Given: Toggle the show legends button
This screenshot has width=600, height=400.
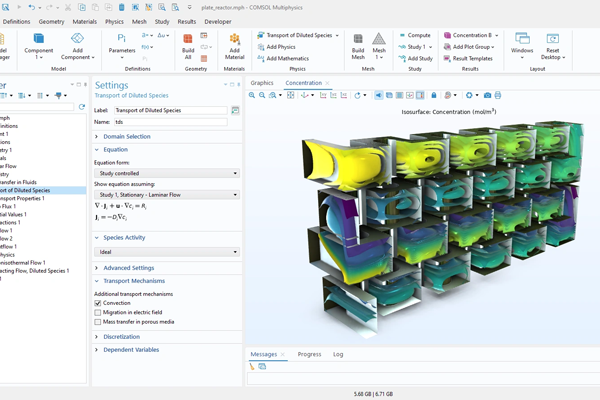Looking at the screenshot, I should click(420, 95).
